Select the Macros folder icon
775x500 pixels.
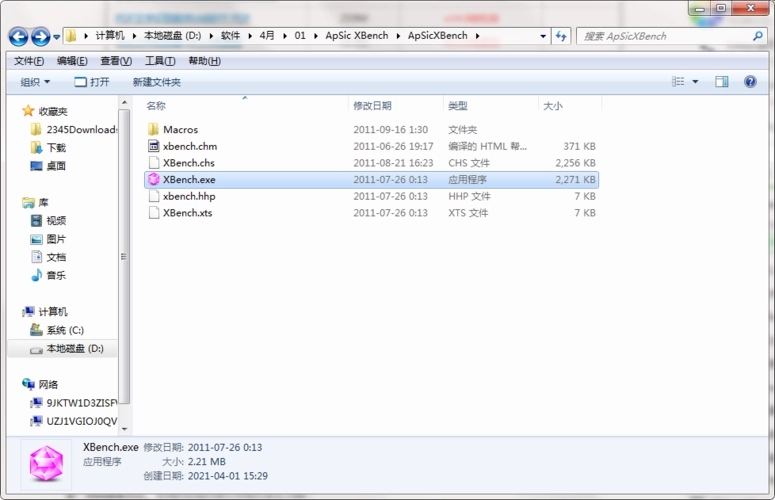154,129
